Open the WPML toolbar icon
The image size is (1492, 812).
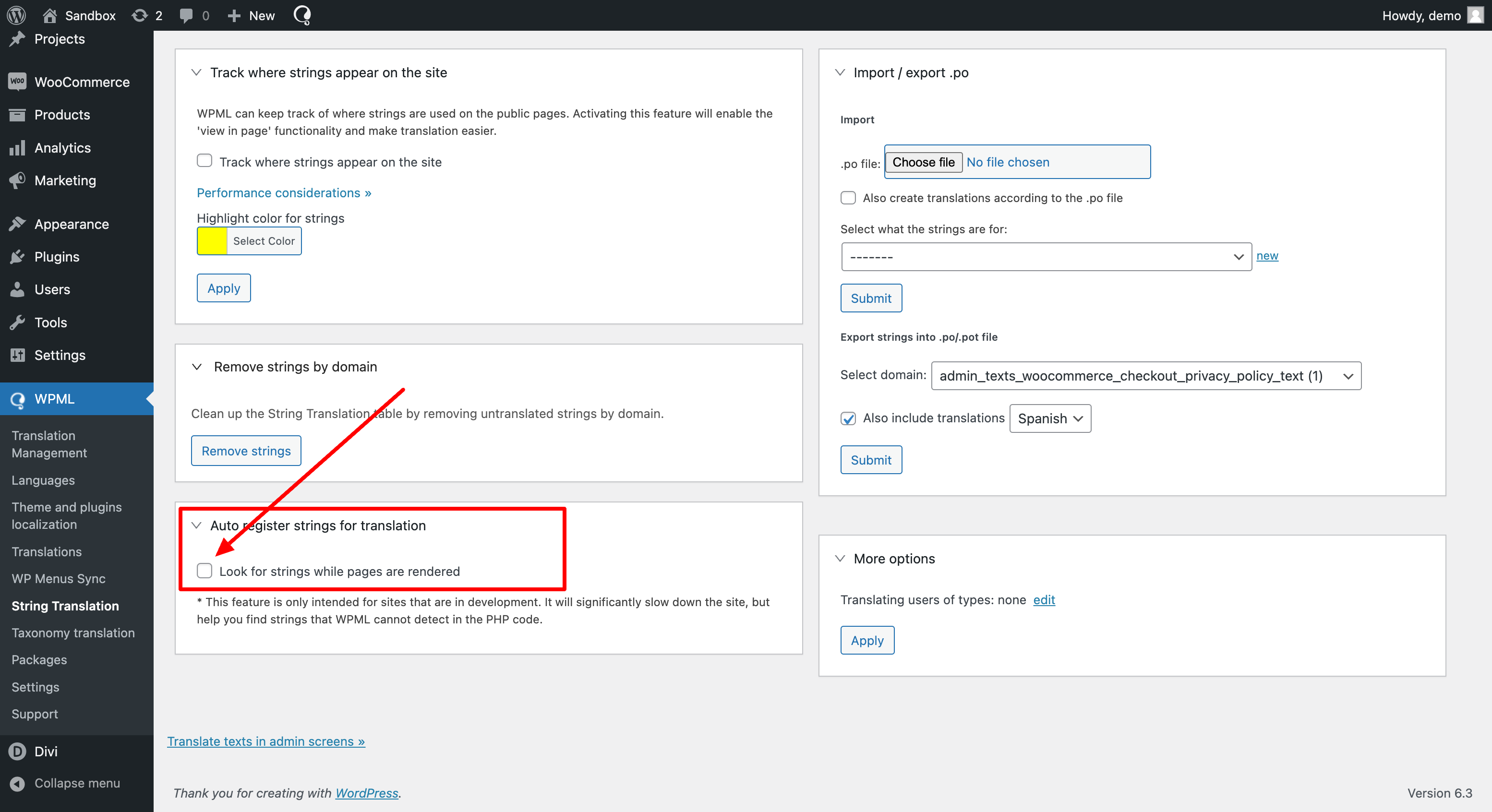(x=302, y=15)
